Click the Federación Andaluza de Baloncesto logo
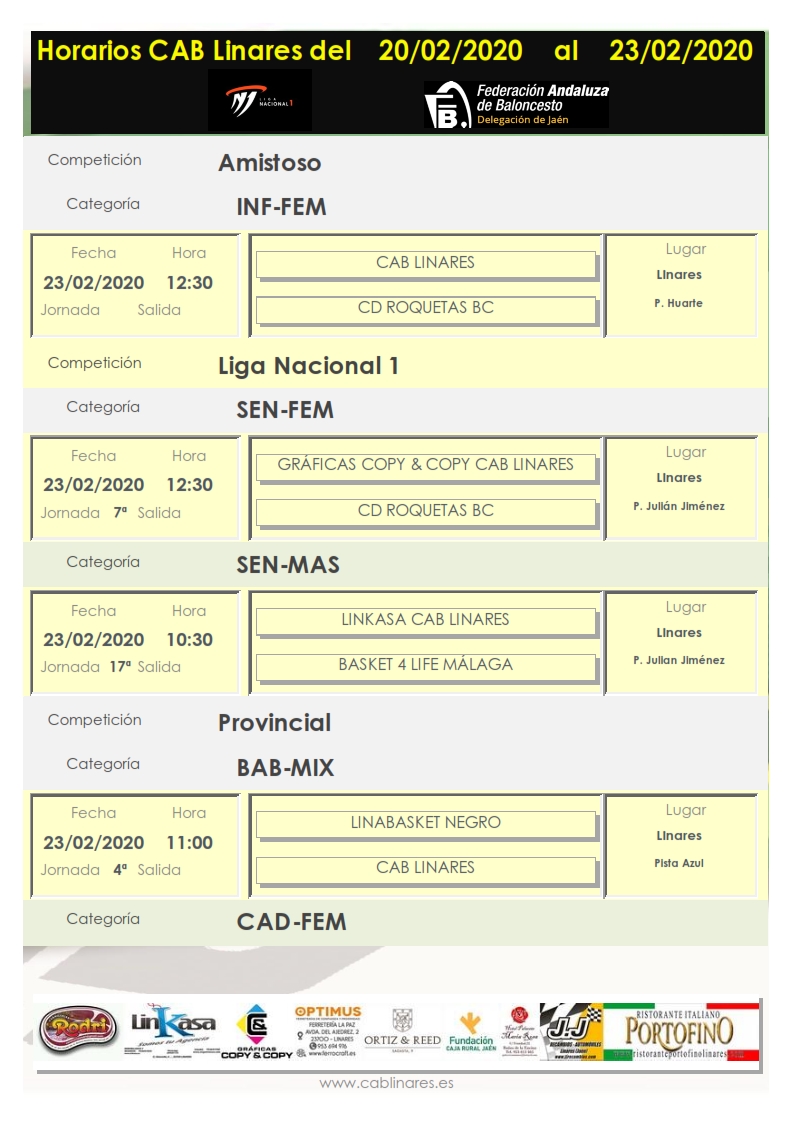 point(516,105)
